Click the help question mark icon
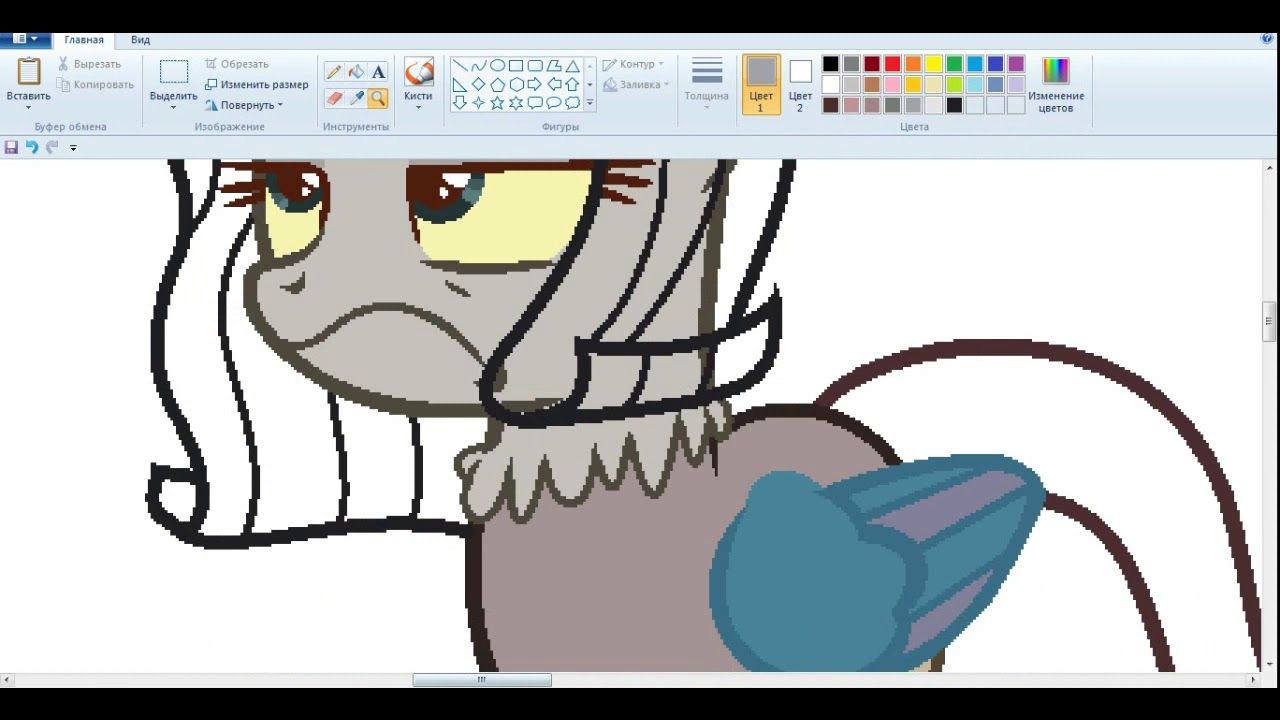Viewport: 1280px width, 720px height. [1267, 39]
